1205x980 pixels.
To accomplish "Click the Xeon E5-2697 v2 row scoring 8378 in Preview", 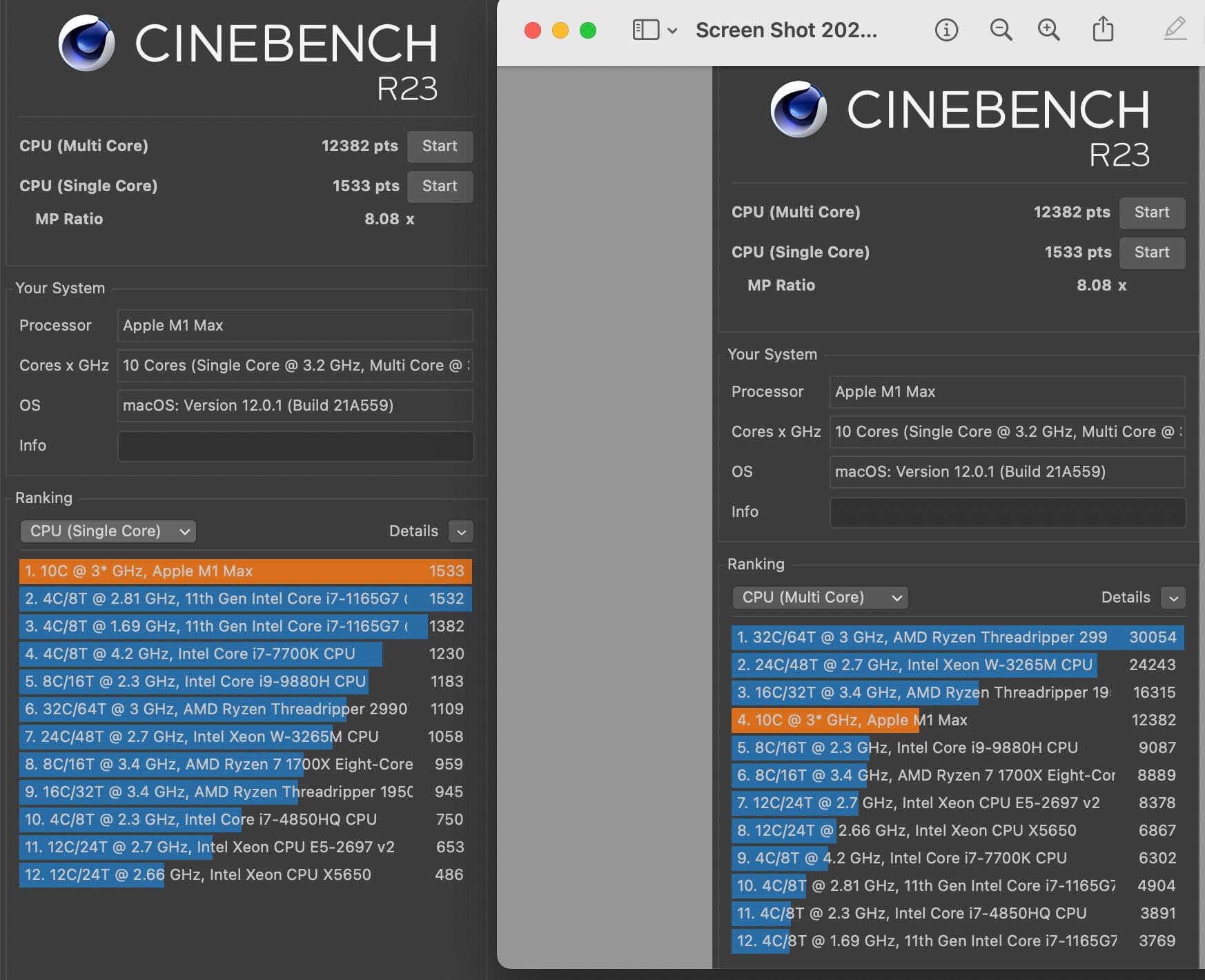I will 958,803.
